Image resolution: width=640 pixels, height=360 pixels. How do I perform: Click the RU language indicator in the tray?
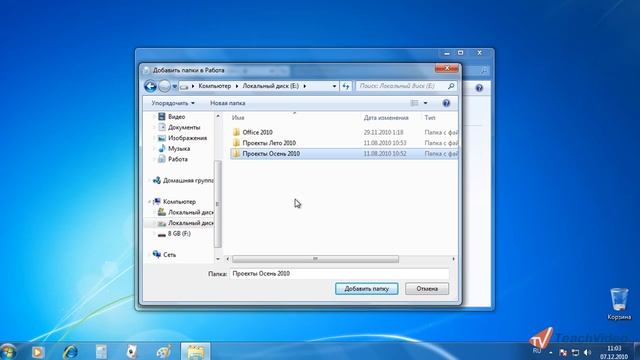point(536,351)
